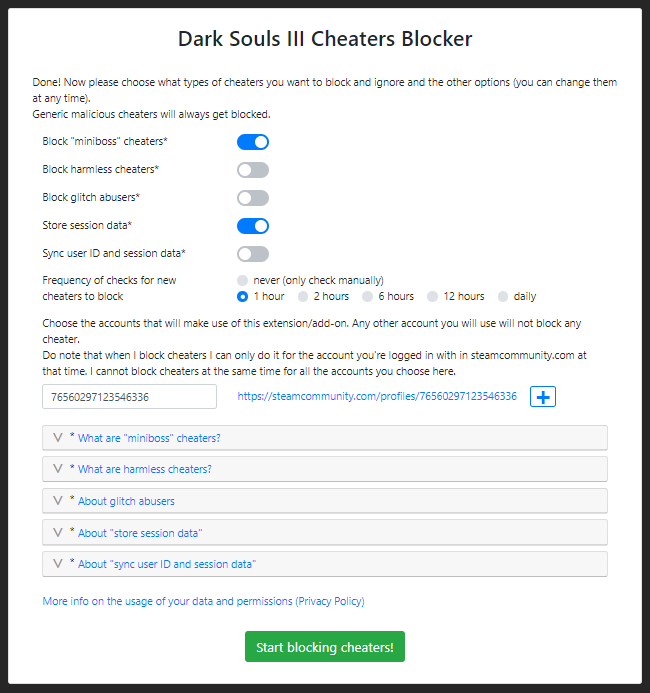
Task: Click the Steam ID input field
Action: point(129,397)
